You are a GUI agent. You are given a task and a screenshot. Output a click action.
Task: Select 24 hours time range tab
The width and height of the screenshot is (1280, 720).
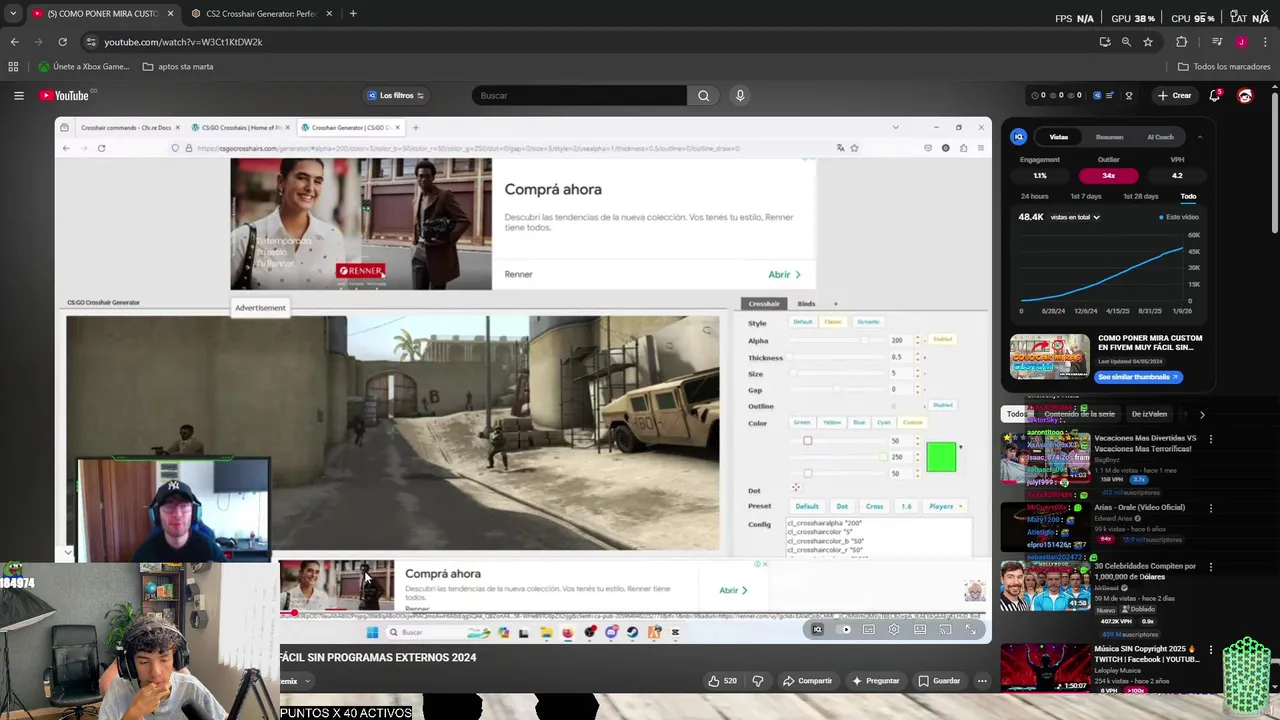click(x=1034, y=197)
